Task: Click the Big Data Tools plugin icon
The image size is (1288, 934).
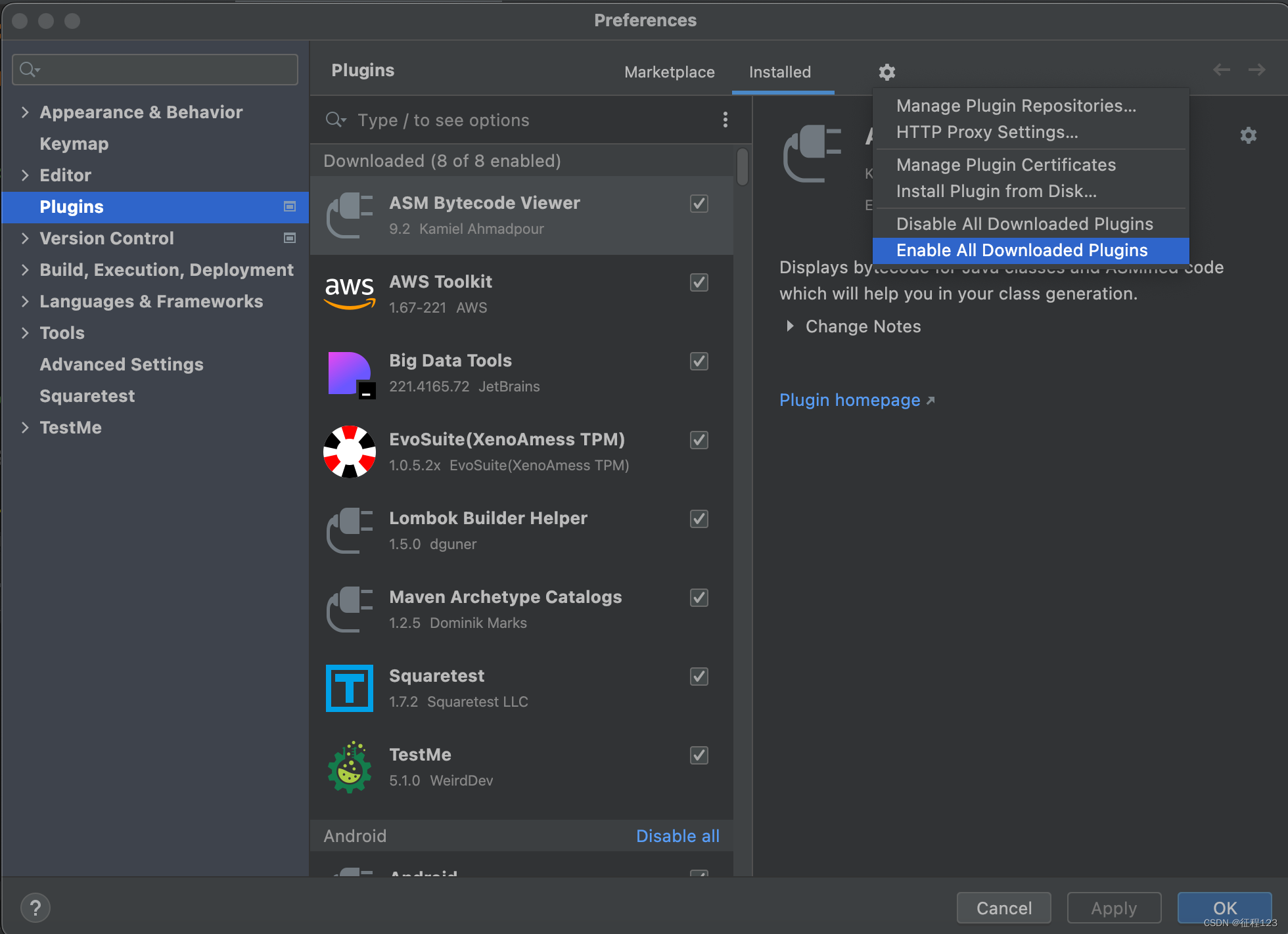Action: tap(350, 373)
